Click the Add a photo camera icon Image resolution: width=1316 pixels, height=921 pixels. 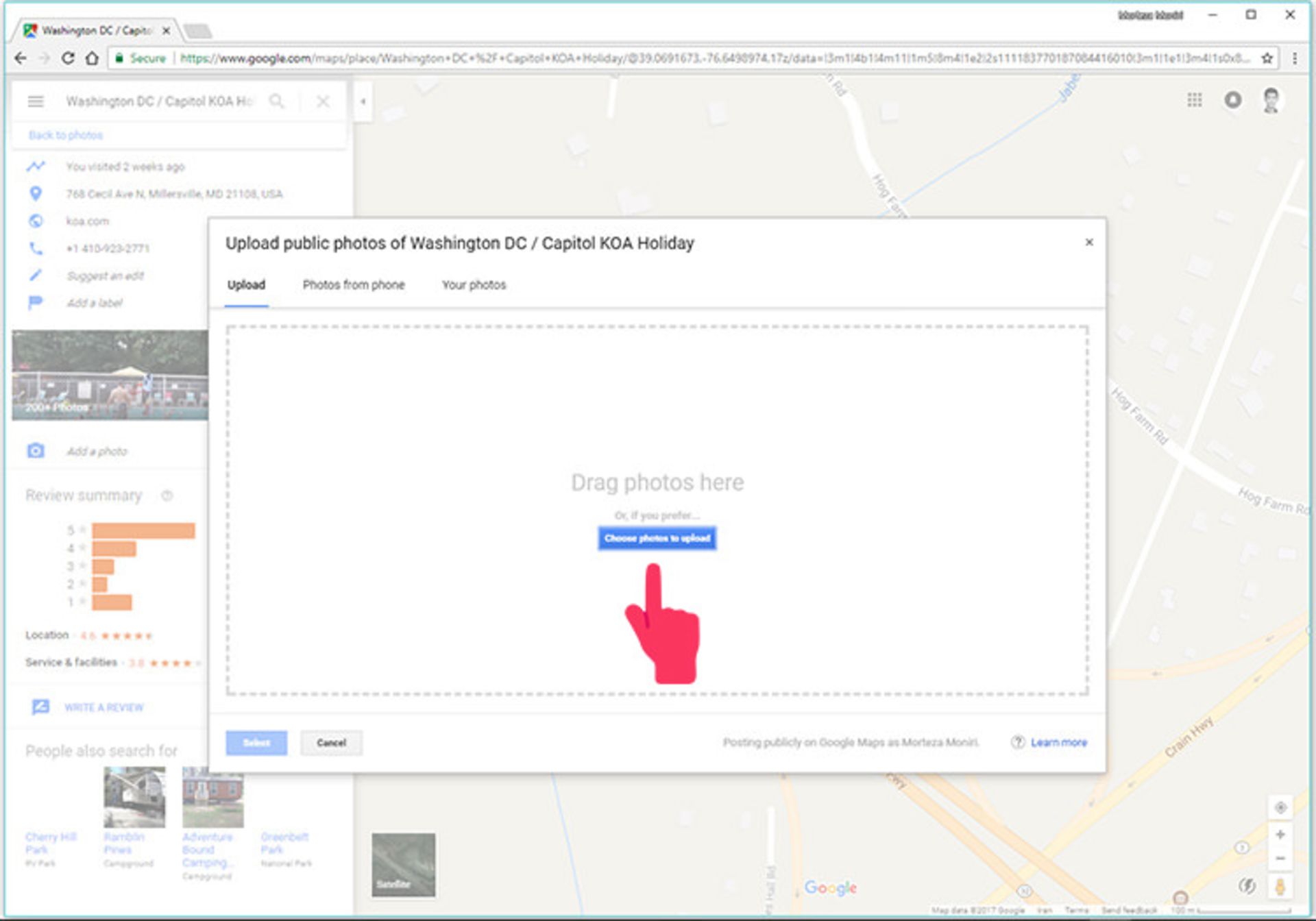click(36, 451)
